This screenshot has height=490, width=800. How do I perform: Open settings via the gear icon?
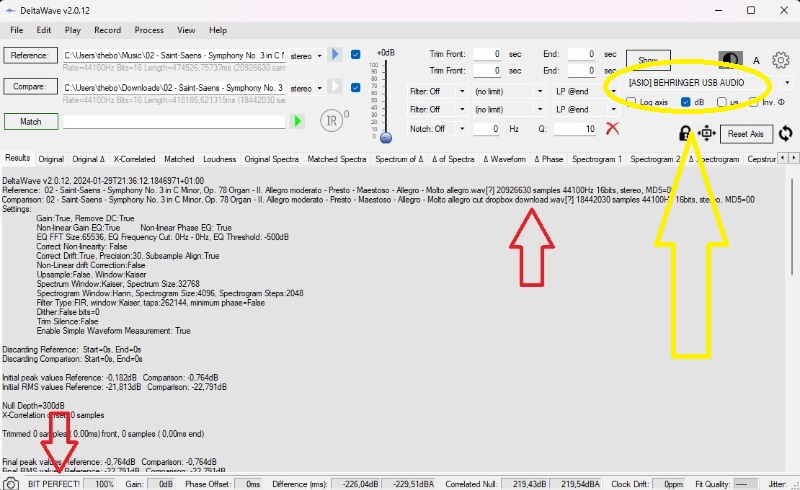click(x=780, y=60)
